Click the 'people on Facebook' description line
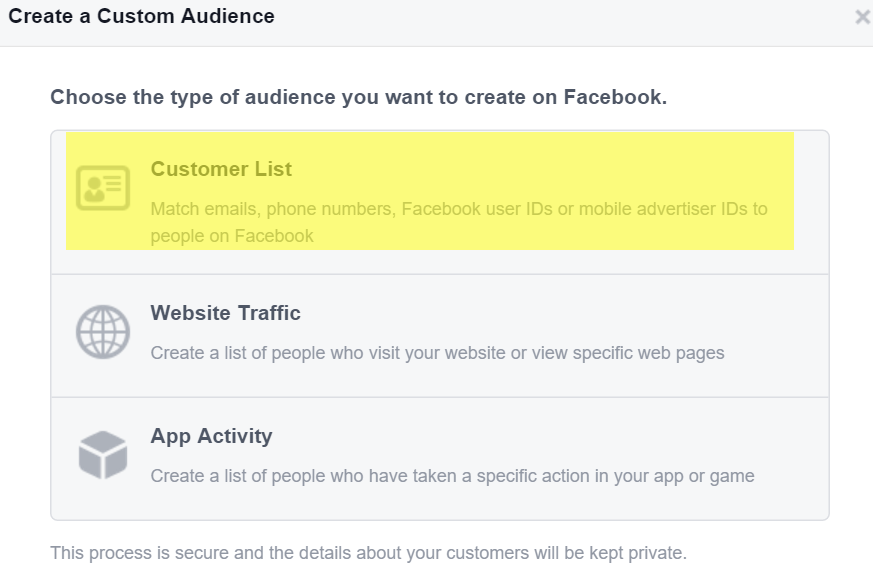 tap(232, 236)
